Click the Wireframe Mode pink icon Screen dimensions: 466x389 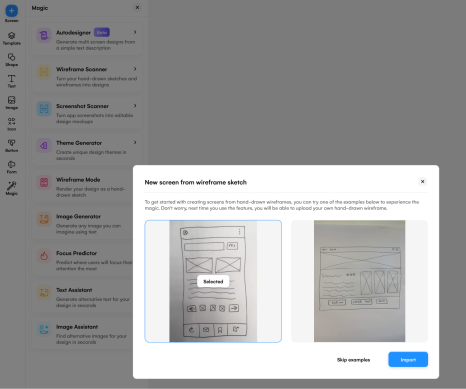point(44,182)
